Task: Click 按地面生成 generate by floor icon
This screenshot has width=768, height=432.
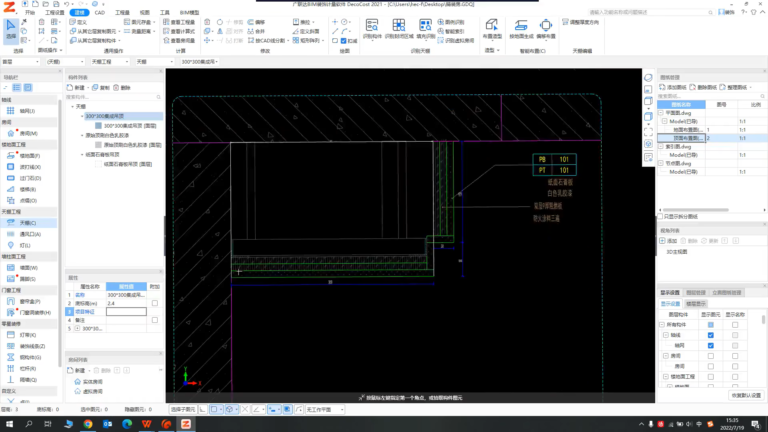Action: (521, 29)
